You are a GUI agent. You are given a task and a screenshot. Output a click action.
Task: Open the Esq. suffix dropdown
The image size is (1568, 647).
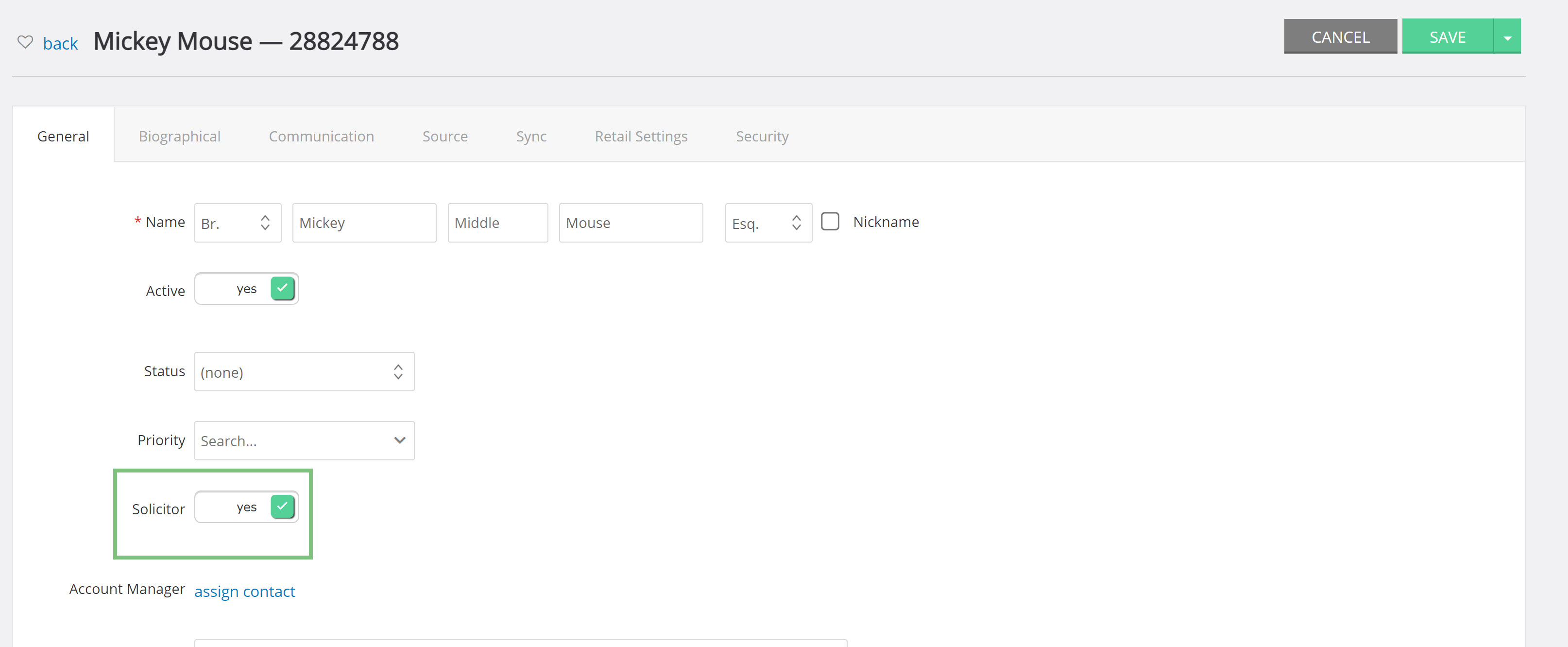768,223
